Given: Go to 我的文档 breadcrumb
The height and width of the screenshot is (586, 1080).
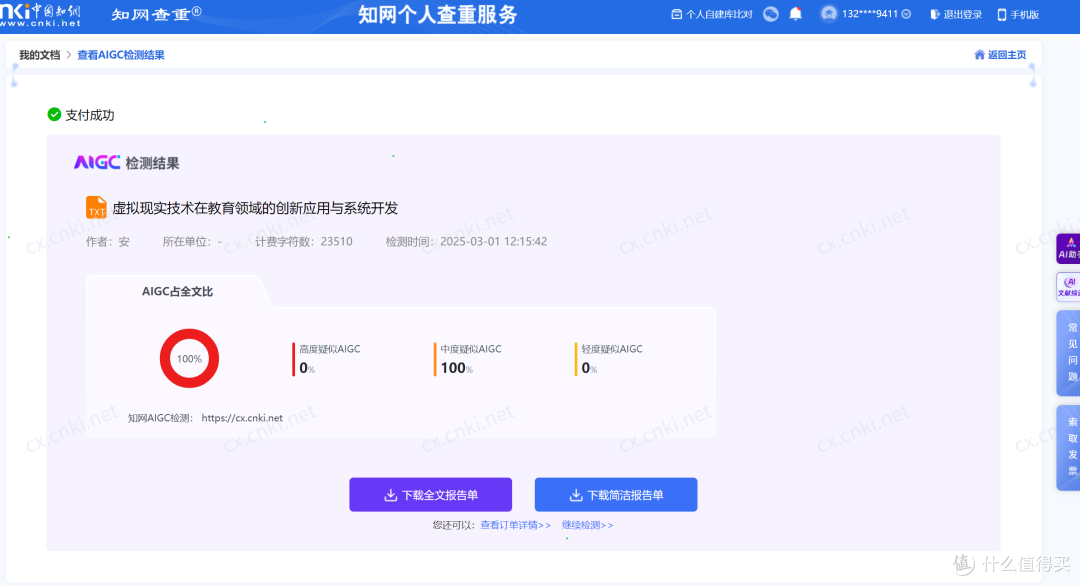Looking at the screenshot, I should pyautogui.click(x=39, y=55).
